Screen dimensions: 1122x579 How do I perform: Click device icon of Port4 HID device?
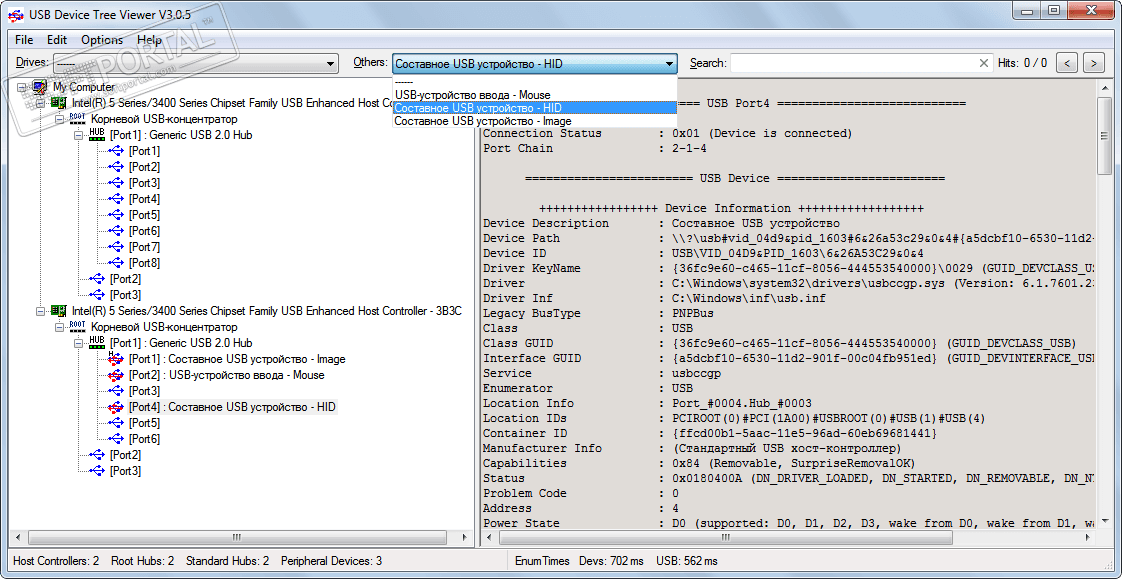115,407
